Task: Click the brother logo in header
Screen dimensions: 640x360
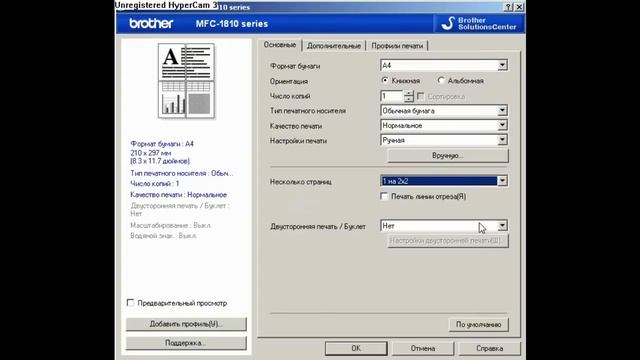Action: [151, 23]
